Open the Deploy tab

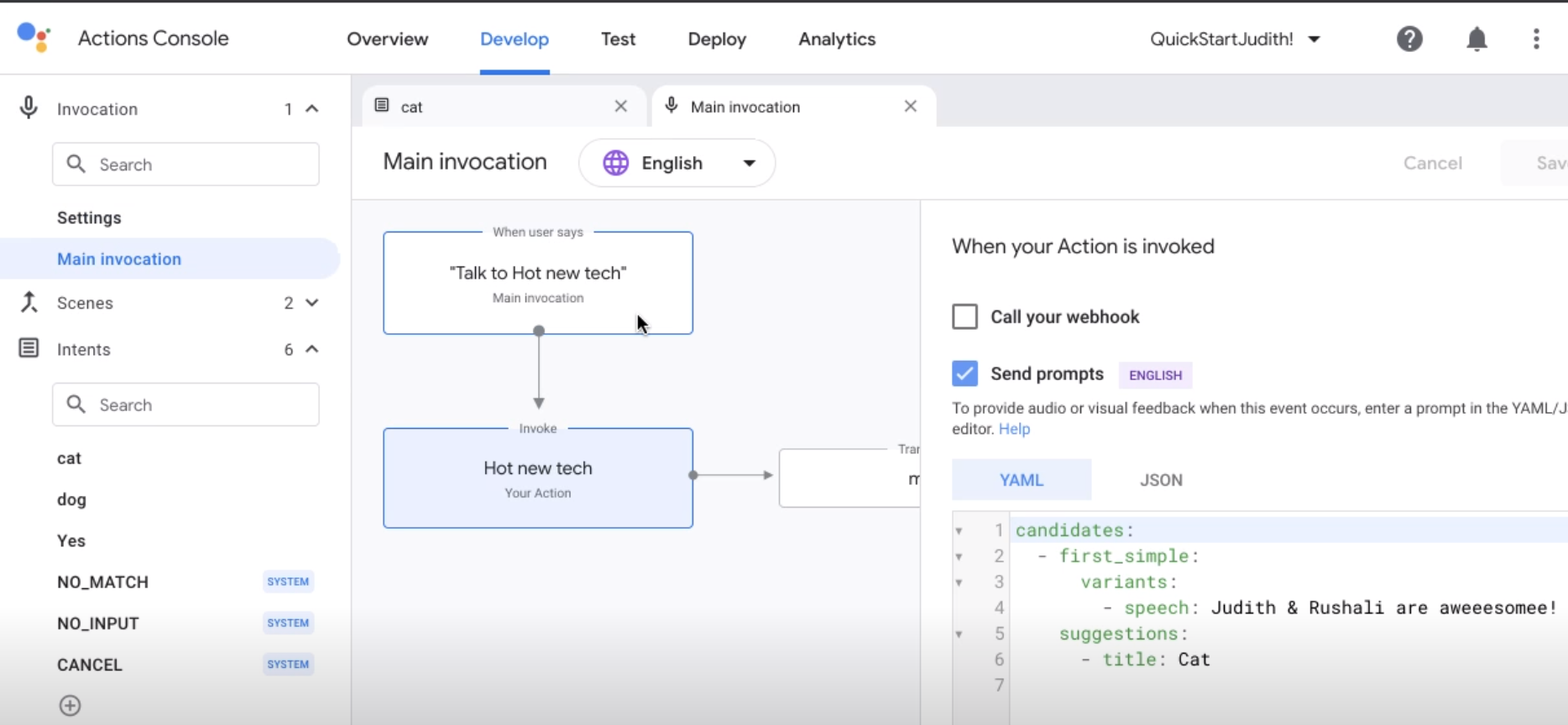point(717,39)
